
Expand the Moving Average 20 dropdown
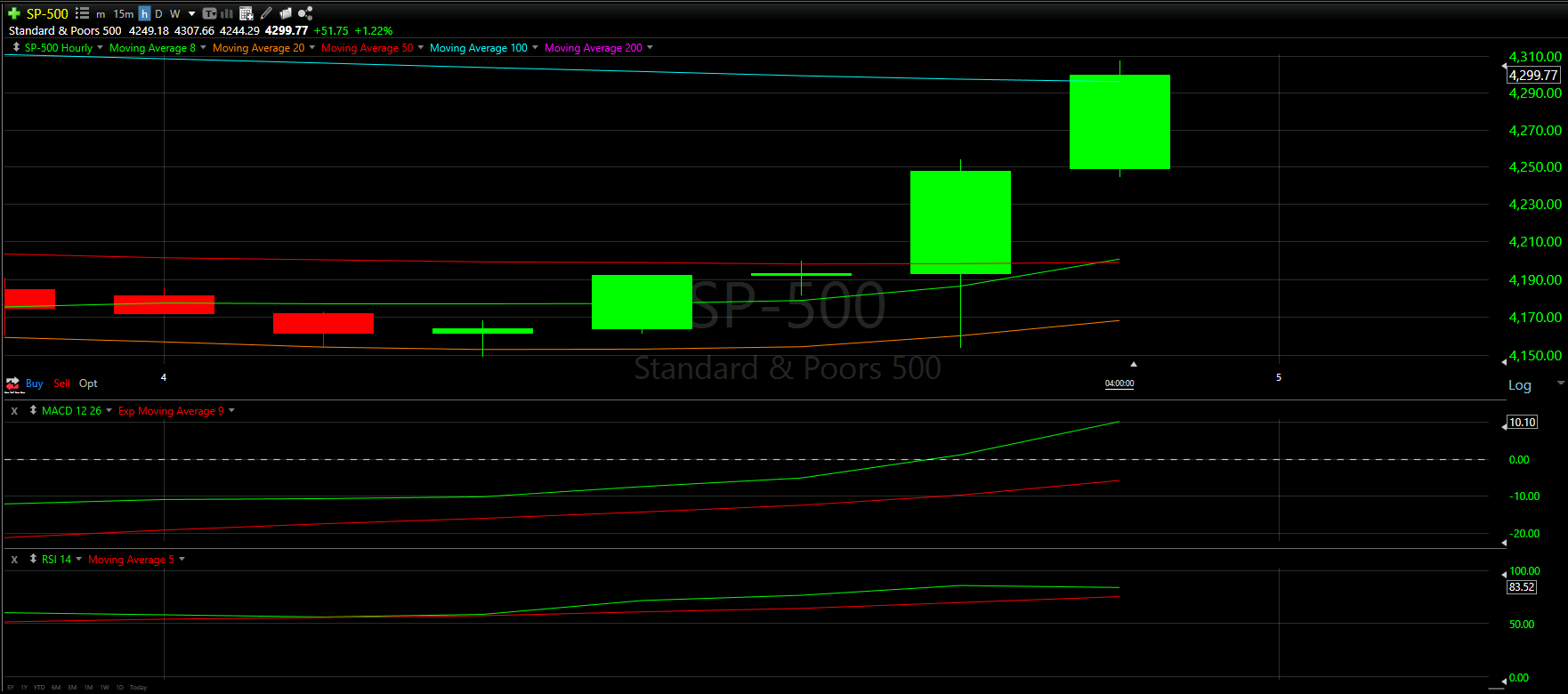pos(312,48)
